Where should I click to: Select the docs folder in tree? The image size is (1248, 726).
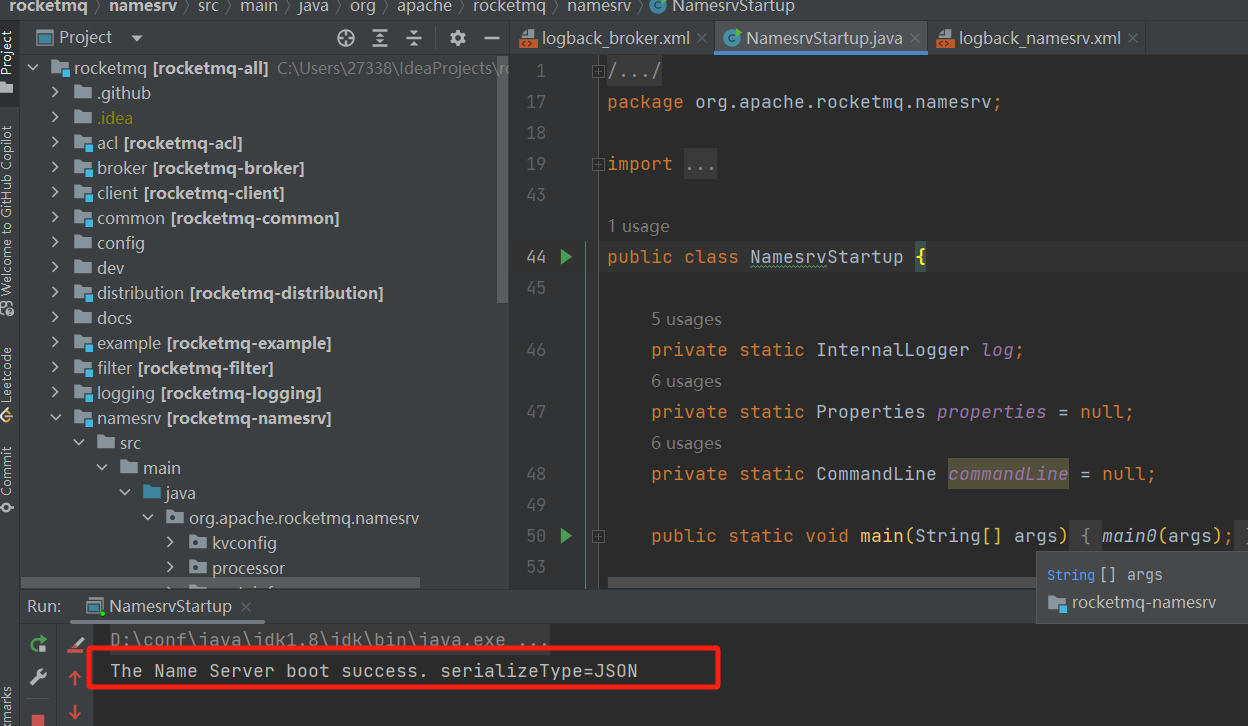114,318
